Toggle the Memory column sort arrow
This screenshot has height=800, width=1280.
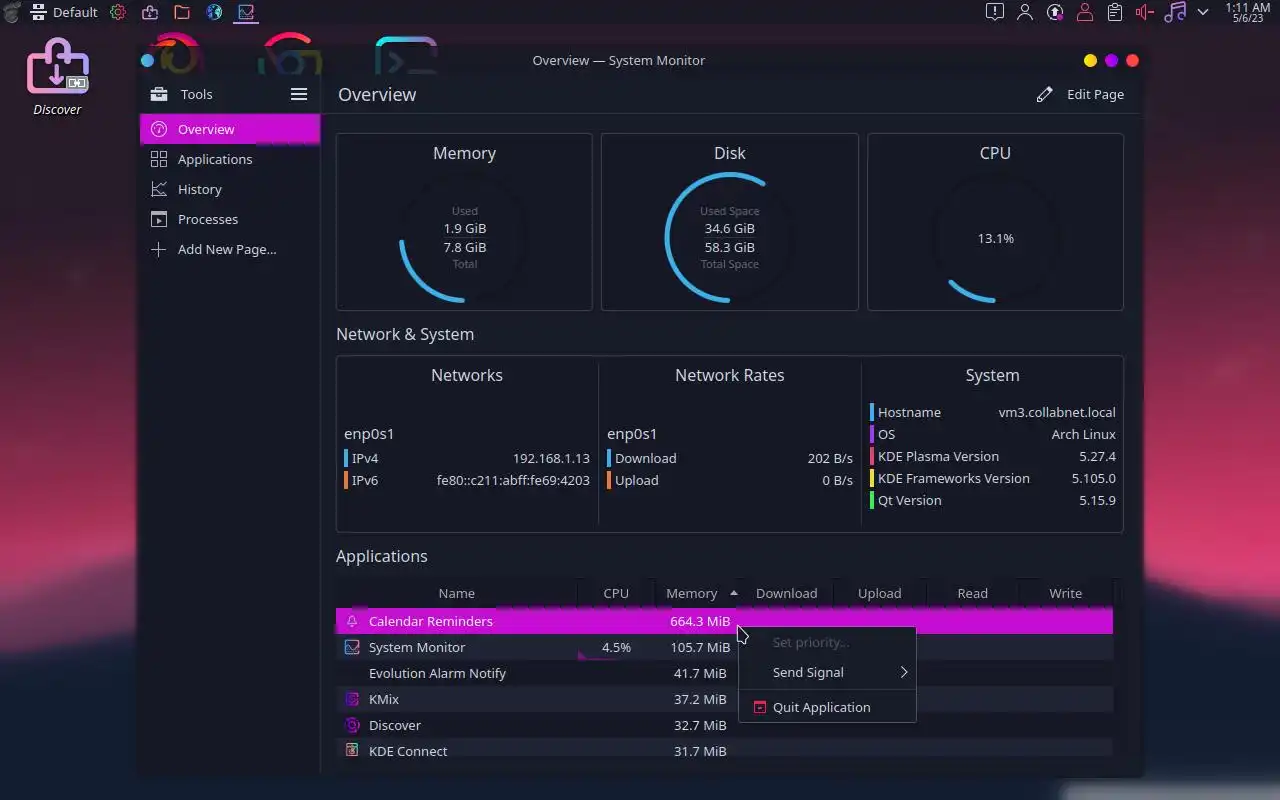tap(734, 593)
